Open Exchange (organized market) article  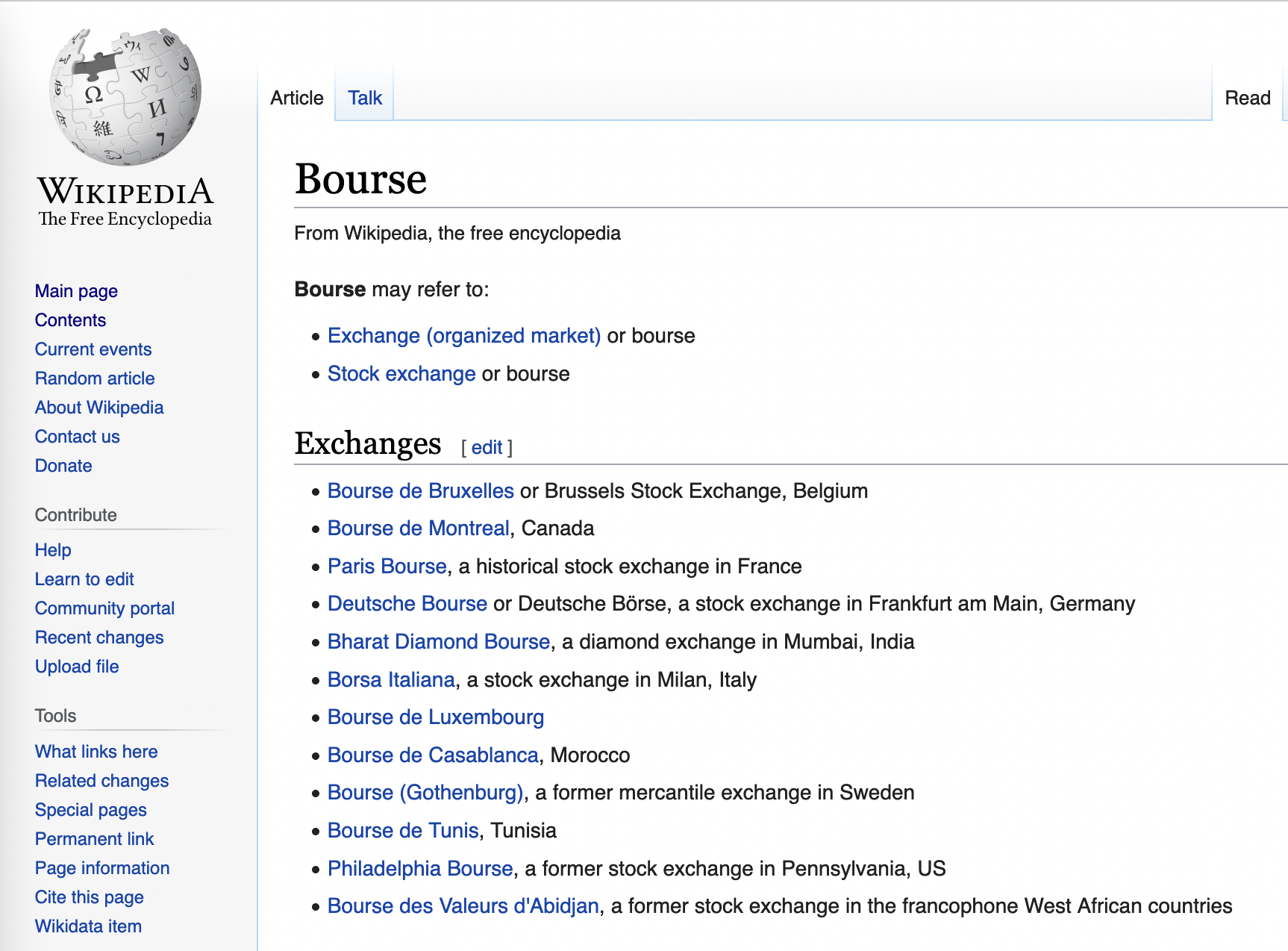[464, 336]
